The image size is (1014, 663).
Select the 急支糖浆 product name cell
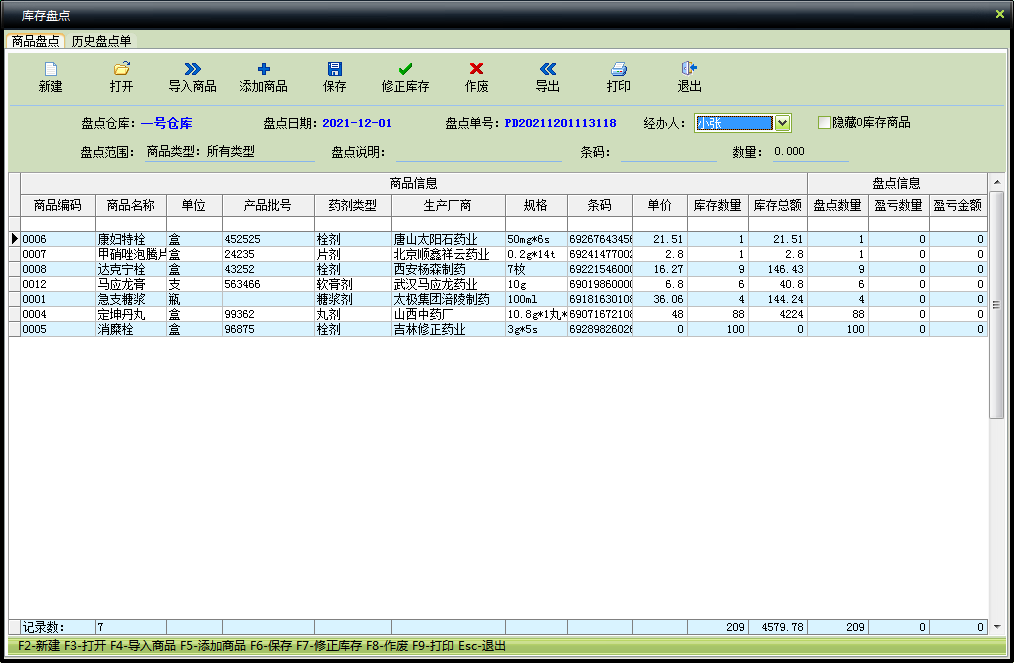click(131, 299)
